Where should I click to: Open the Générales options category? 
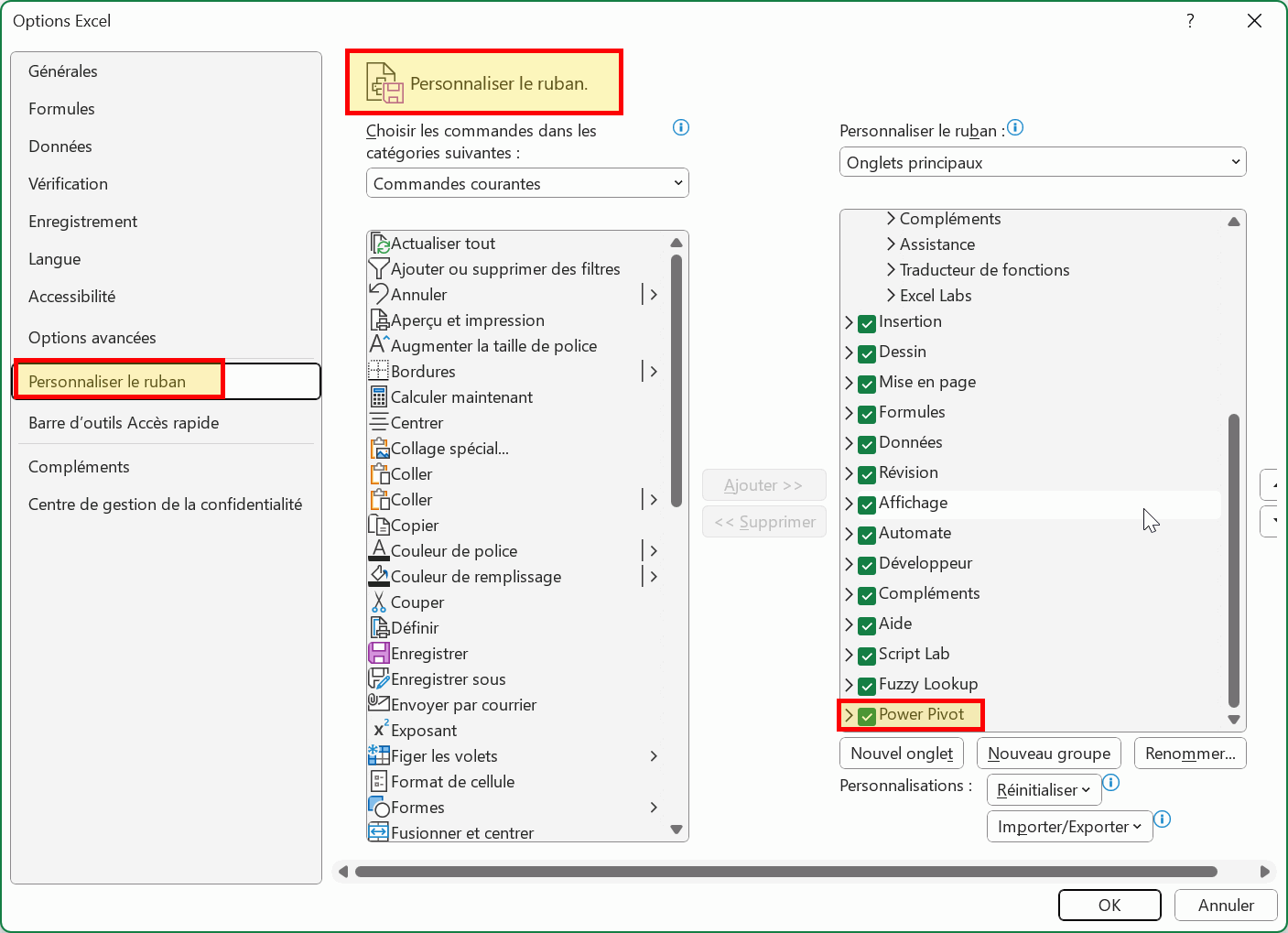166,71
